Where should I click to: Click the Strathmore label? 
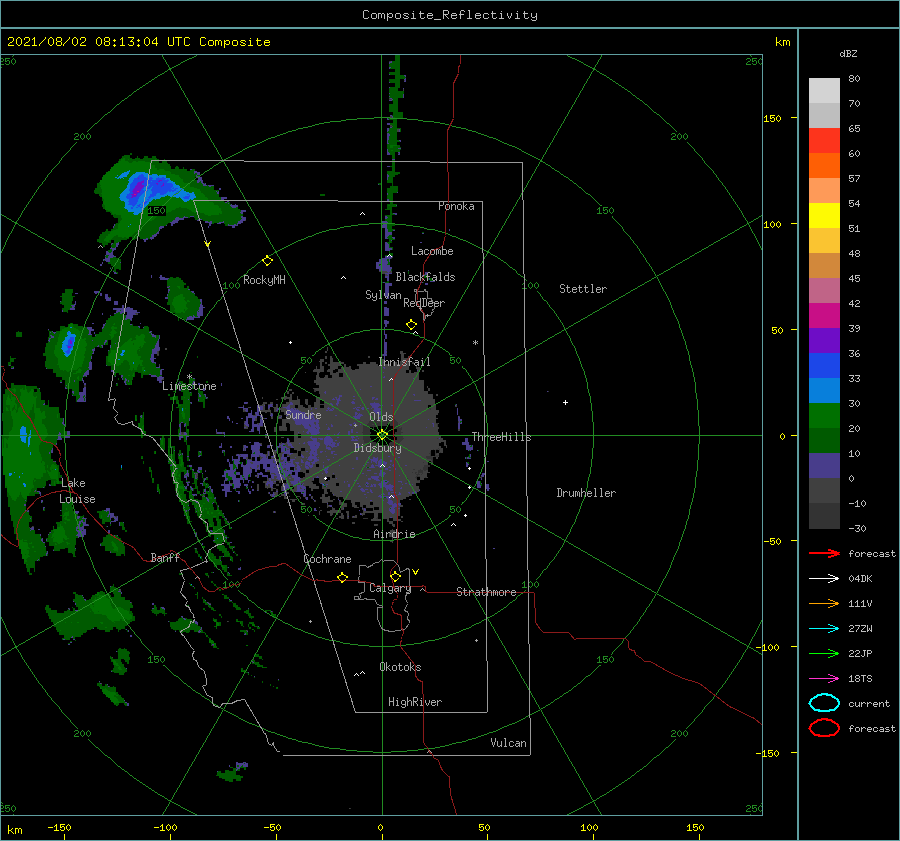pos(486,592)
